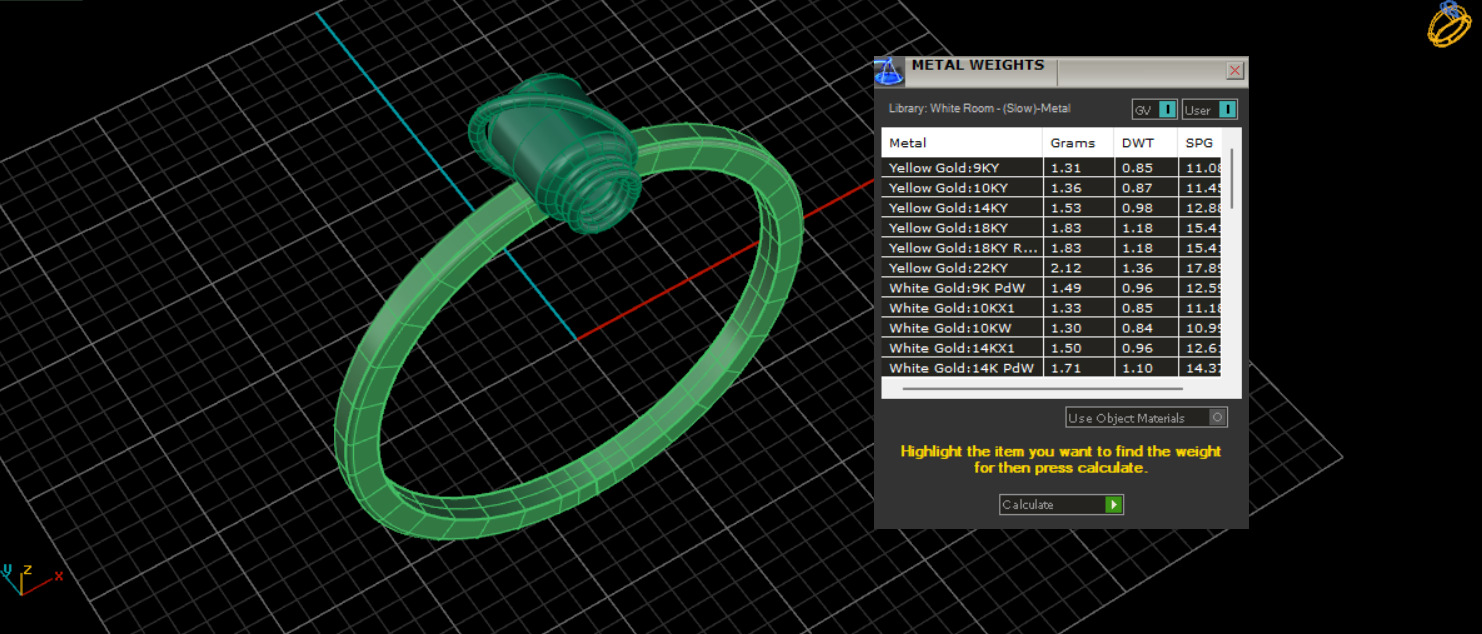The image size is (1482, 634).
Task: Select the White Gold:9K PdW row
Action: click(x=1052, y=288)
